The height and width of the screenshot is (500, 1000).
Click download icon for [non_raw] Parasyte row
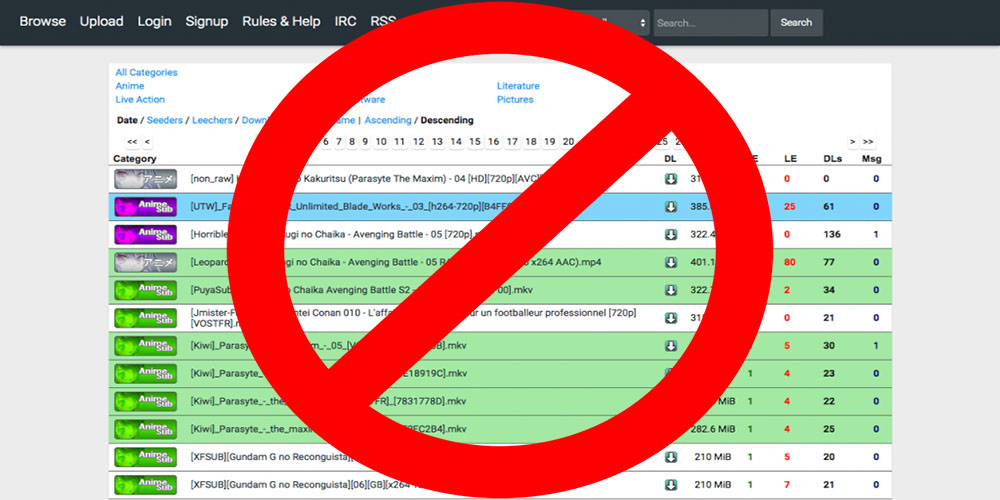pyautogui.click(x=671, y=179)
